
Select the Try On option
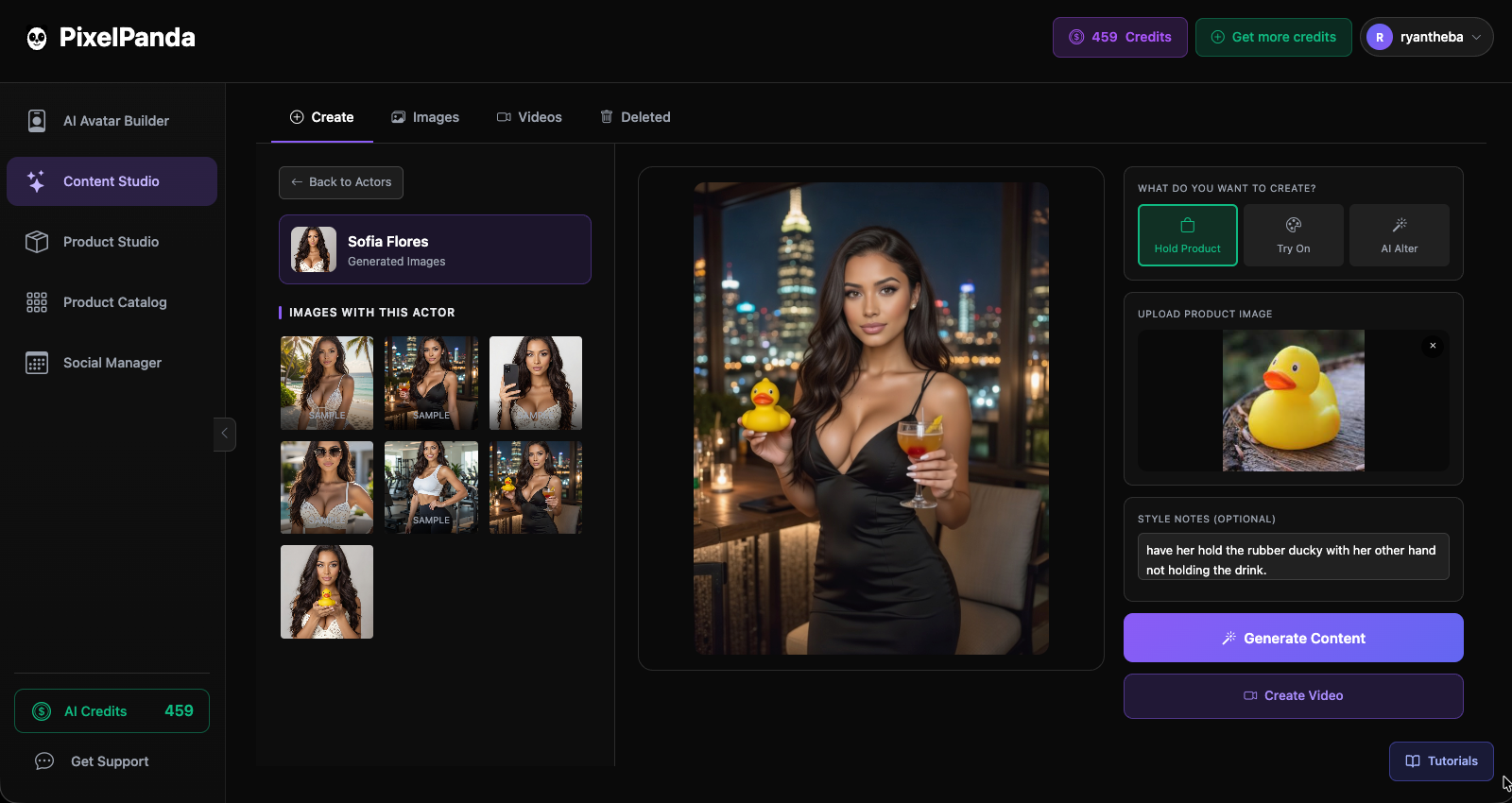point(1294,235)
